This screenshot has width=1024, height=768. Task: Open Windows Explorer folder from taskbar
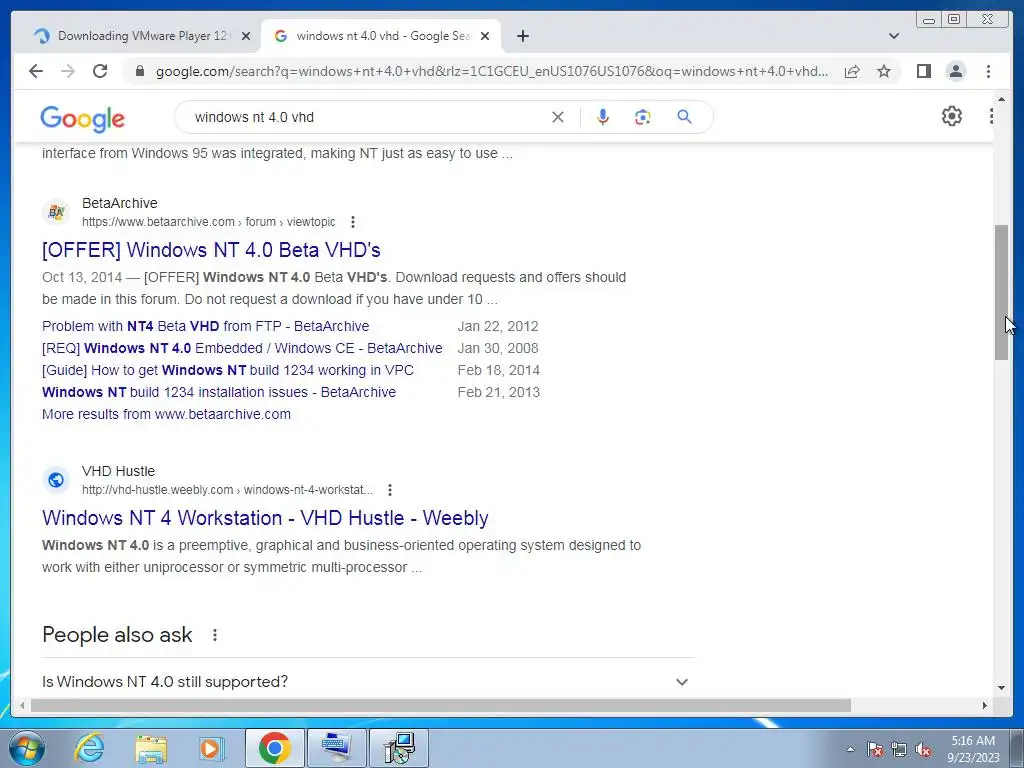pos(151,748)
